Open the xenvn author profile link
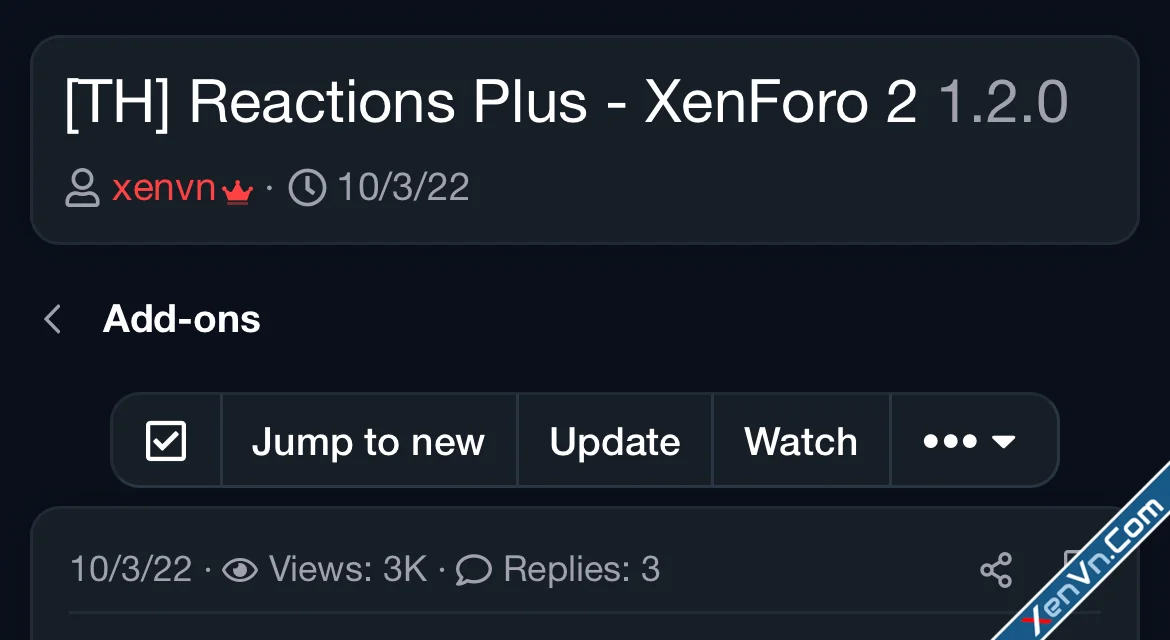 [x=164, y=188]
